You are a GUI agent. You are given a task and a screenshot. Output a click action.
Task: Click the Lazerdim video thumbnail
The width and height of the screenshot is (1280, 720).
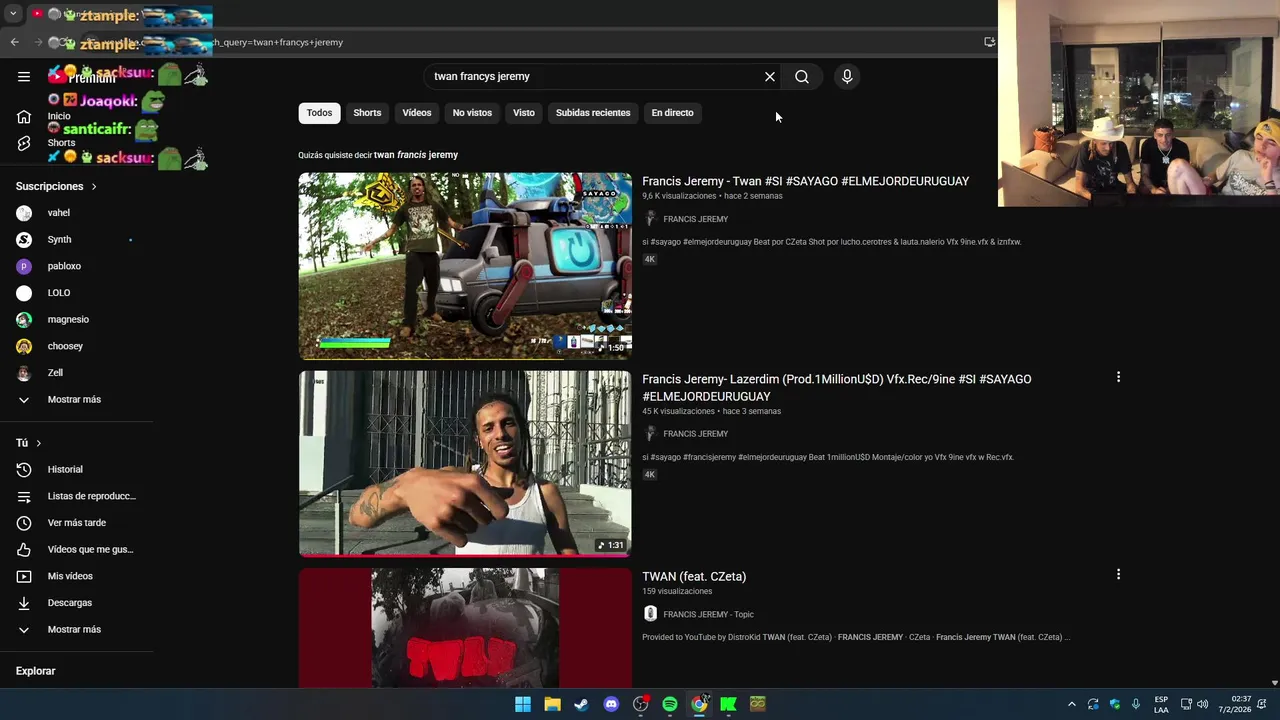(x=465, y=463)
